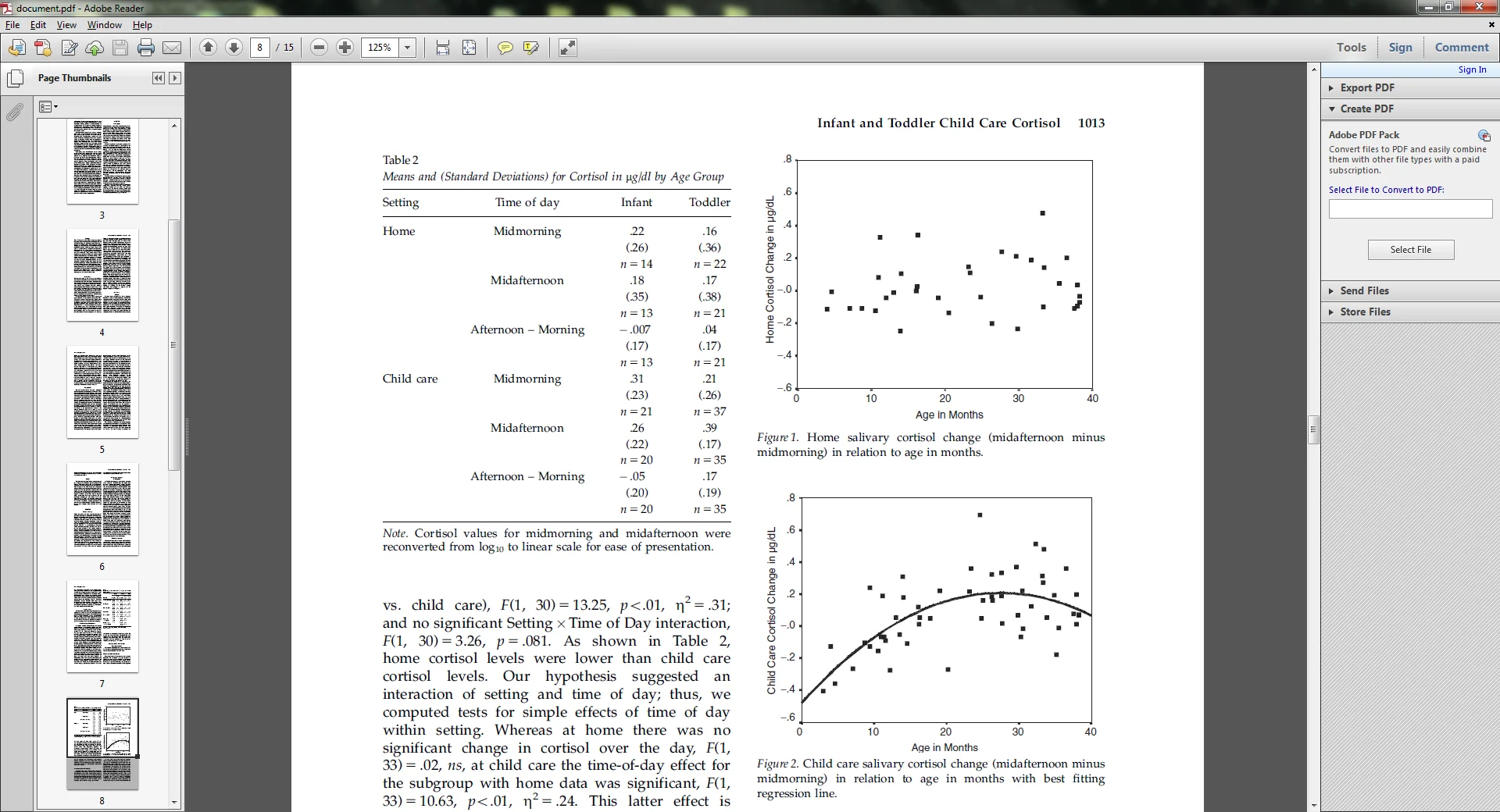The image size is (1500, 812).
Task: Open thumbnails panel options dropdown
Action: (48, 106)
